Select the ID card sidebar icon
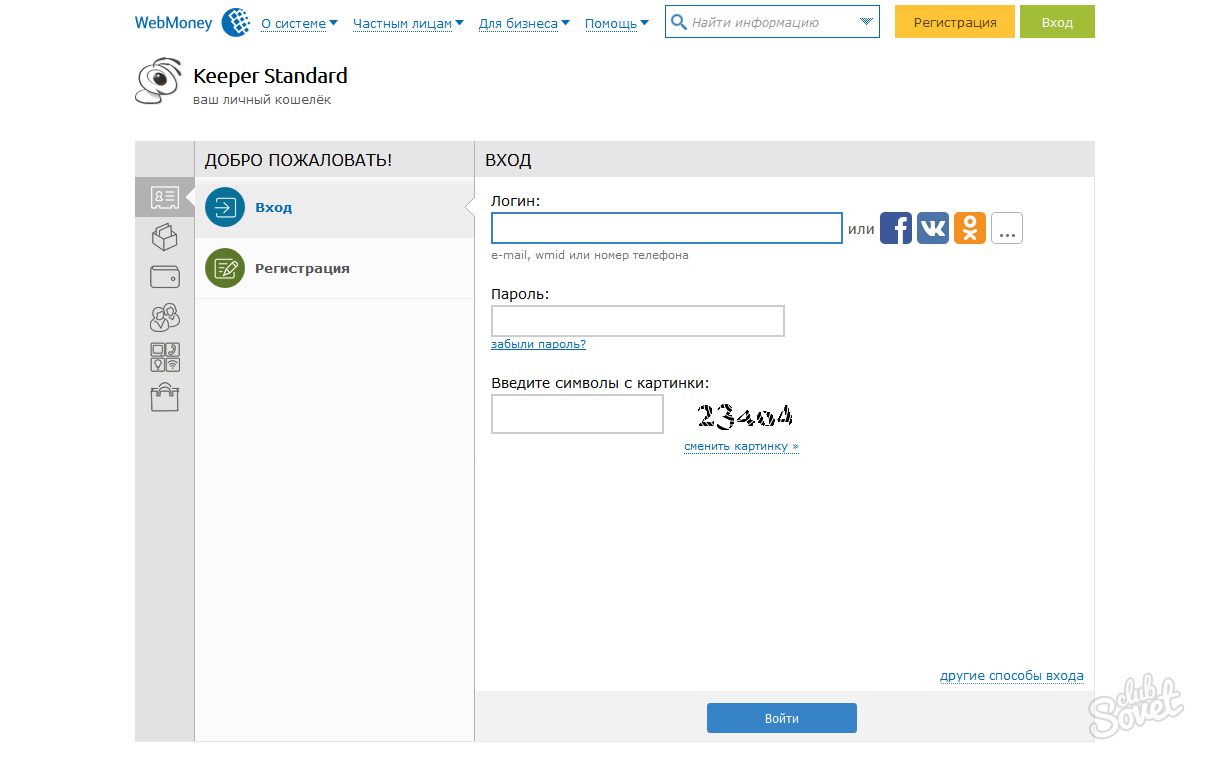 (164, 197)
